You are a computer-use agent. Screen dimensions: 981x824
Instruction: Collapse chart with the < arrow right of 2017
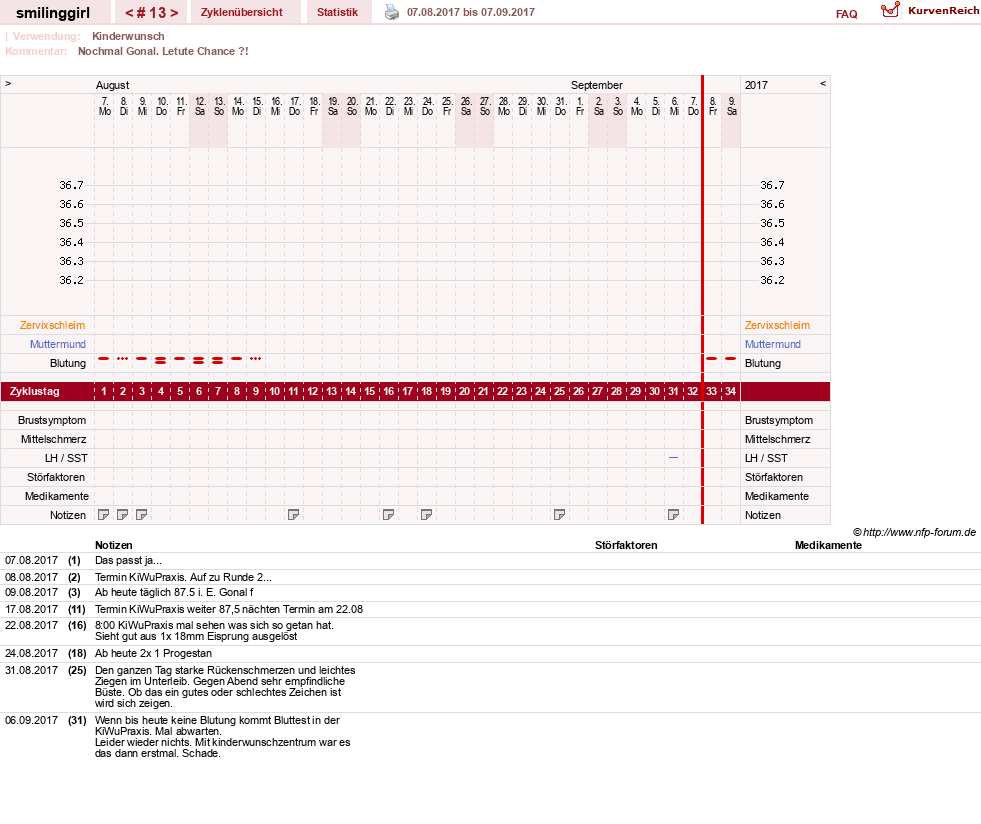(823, 84)
